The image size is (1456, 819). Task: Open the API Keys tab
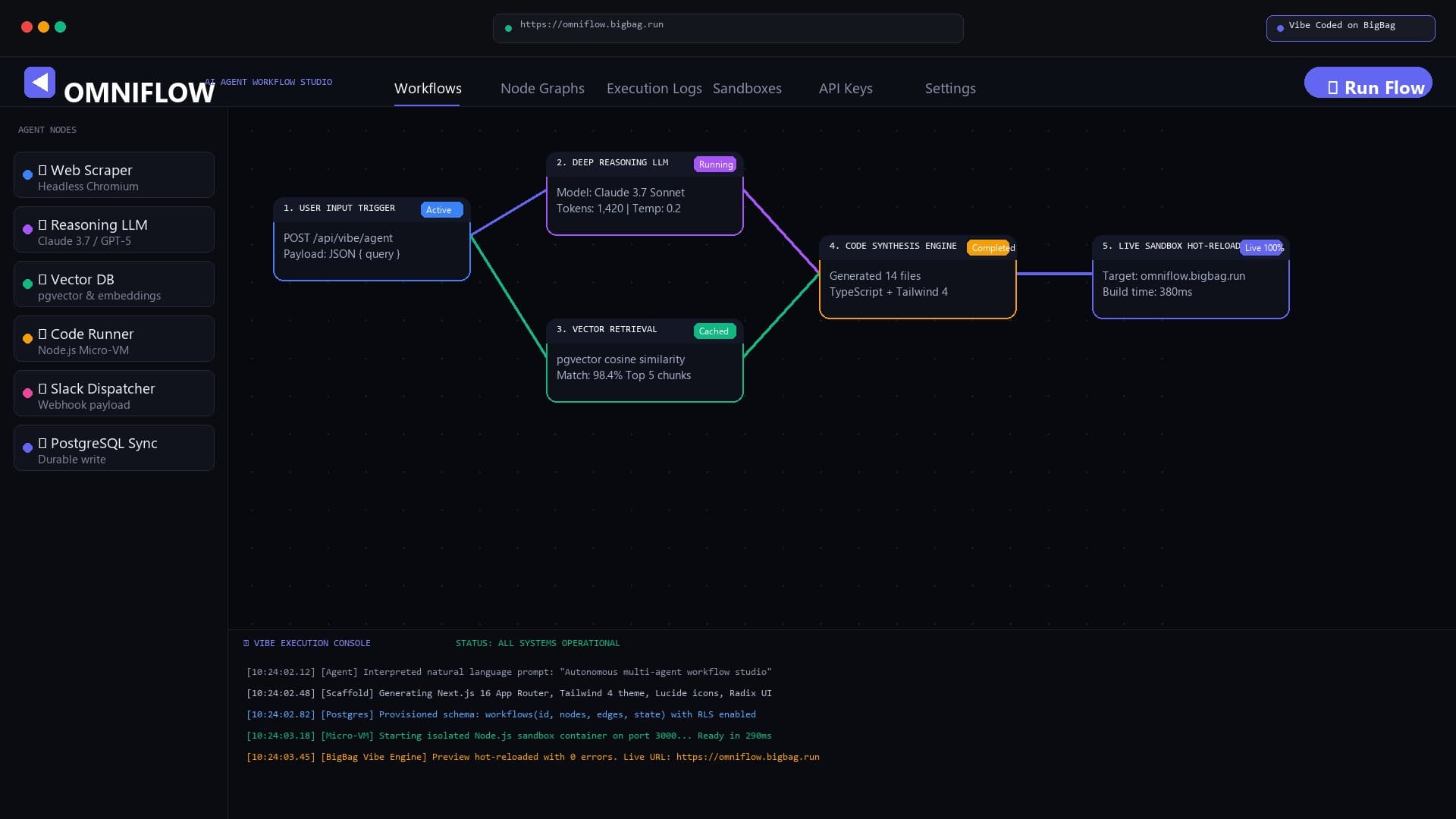[846, 88]
